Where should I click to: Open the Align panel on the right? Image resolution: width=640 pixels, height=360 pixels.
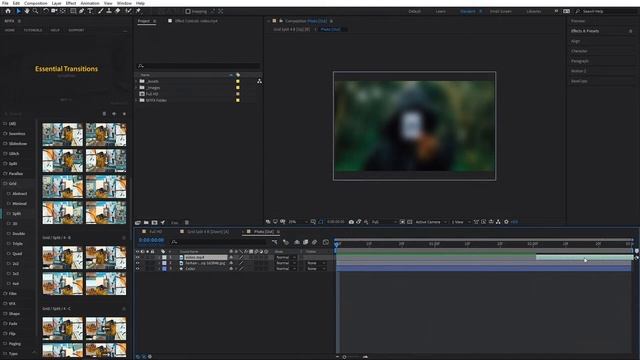point(576,41)
